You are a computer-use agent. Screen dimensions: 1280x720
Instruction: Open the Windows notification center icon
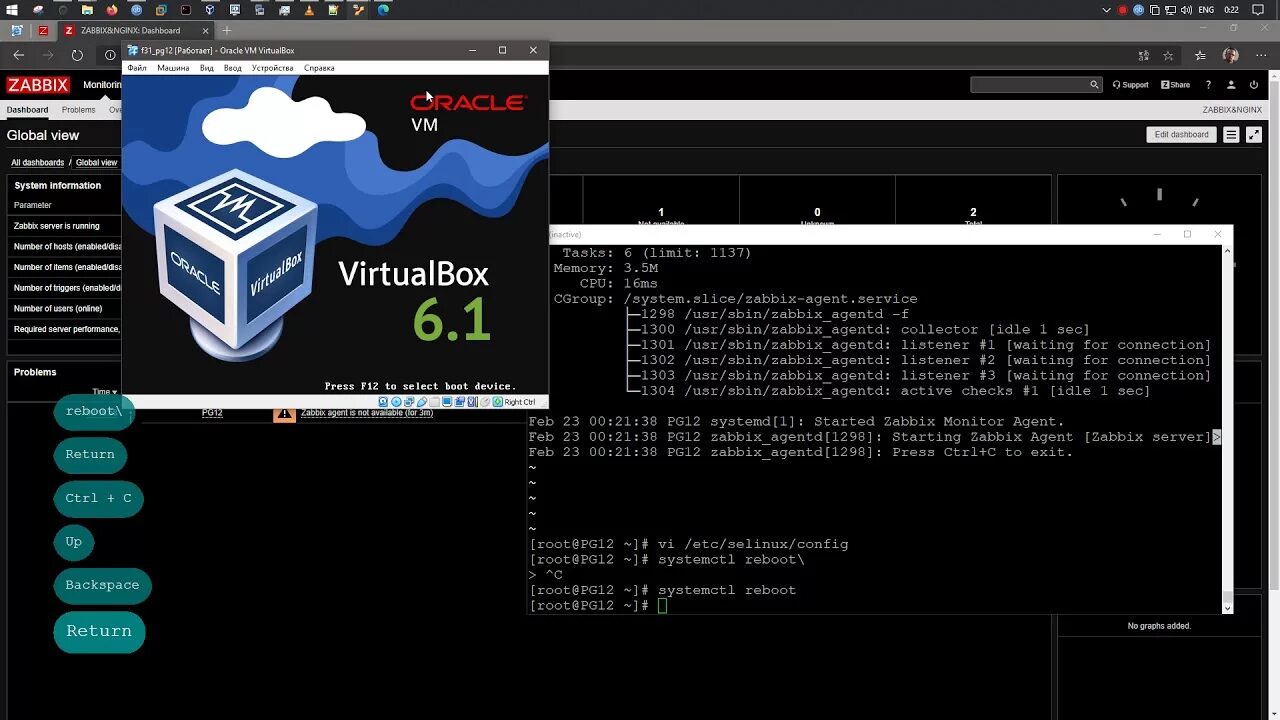(x=1258, y=10)
